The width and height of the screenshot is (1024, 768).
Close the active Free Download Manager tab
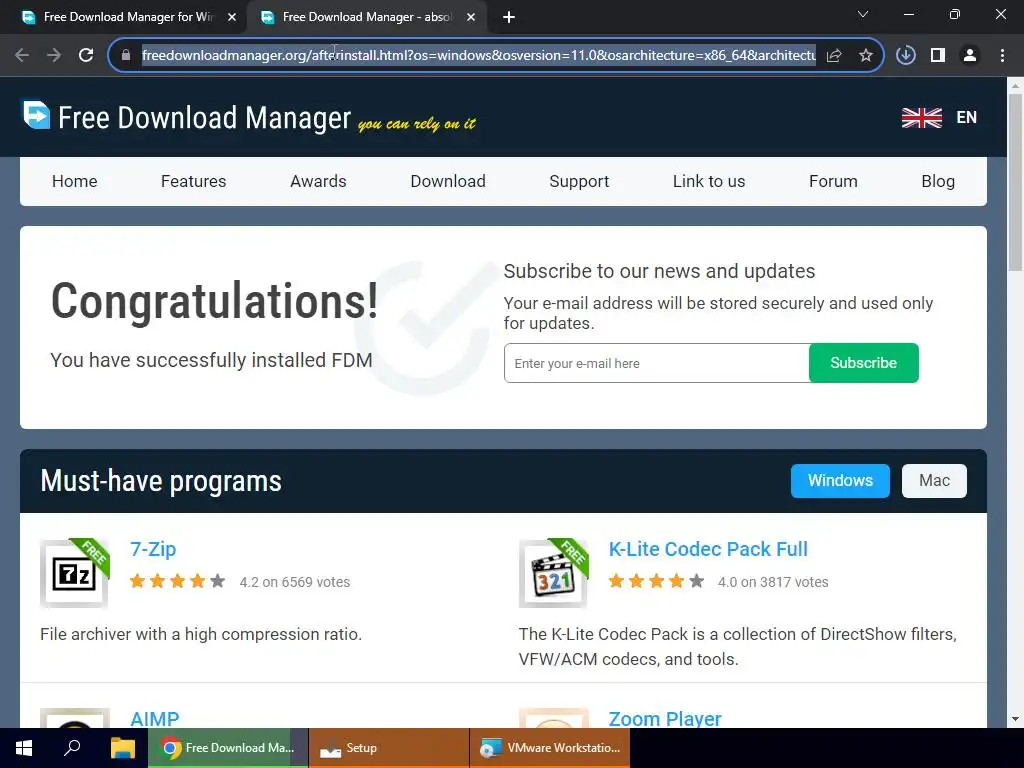[x=471, y=18]
